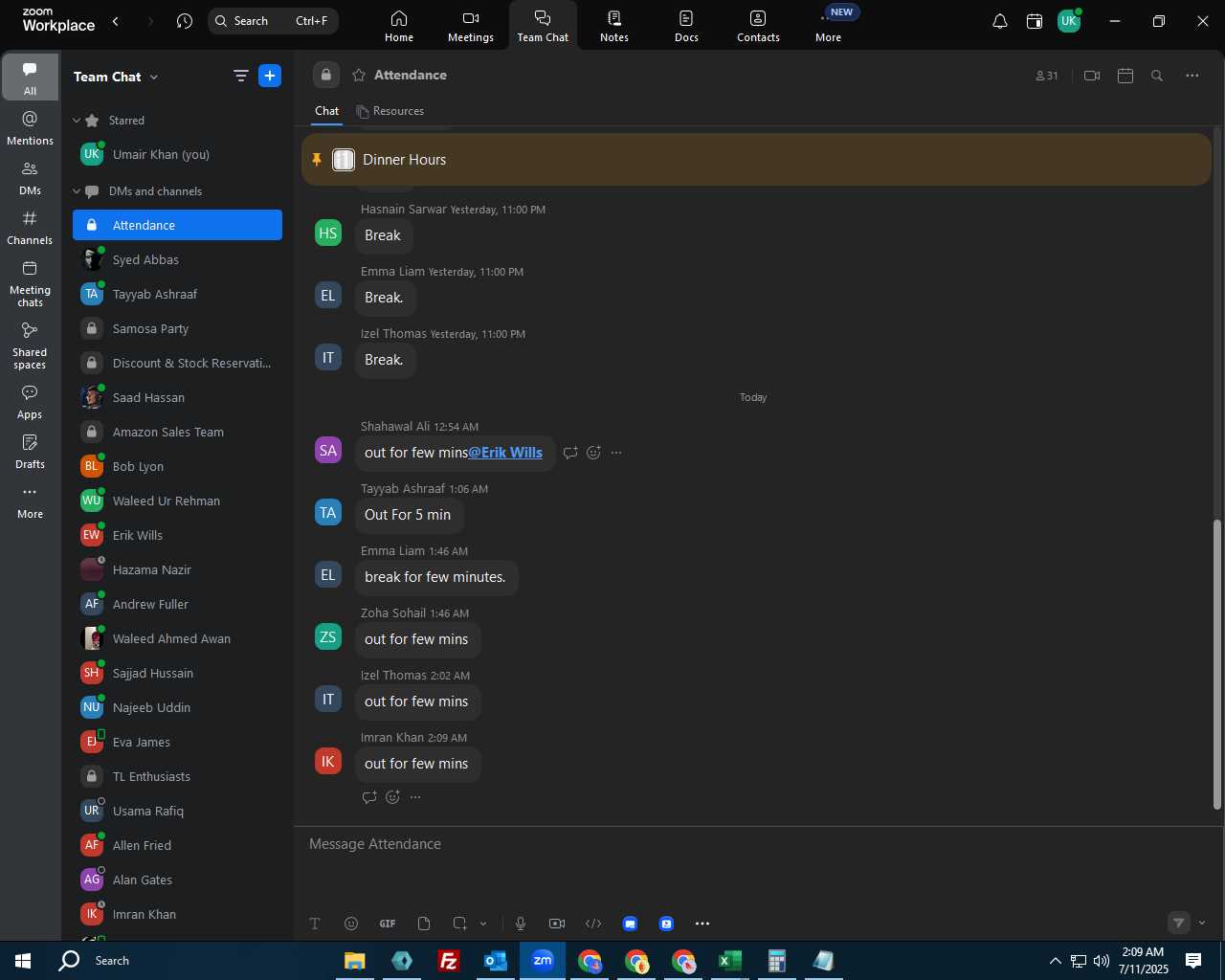Open the Samosa Party channel
Image resolution: width=1225 pixels, height=980 pixels.
(177, 328)
